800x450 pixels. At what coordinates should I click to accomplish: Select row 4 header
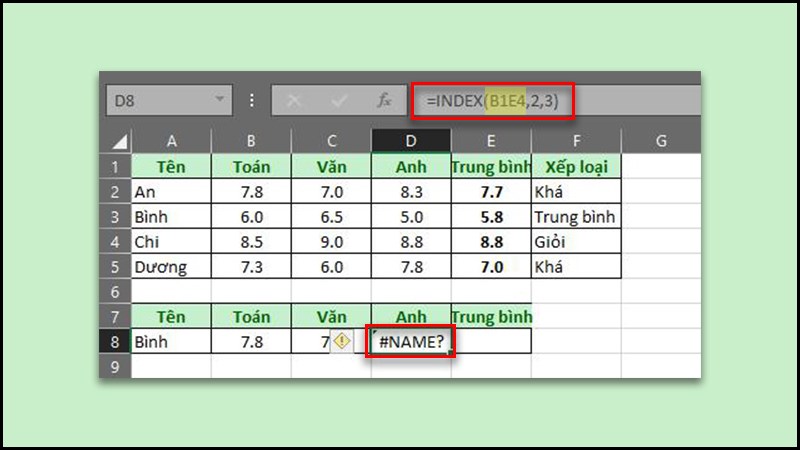pyautogui.click(x=115, y=242)
